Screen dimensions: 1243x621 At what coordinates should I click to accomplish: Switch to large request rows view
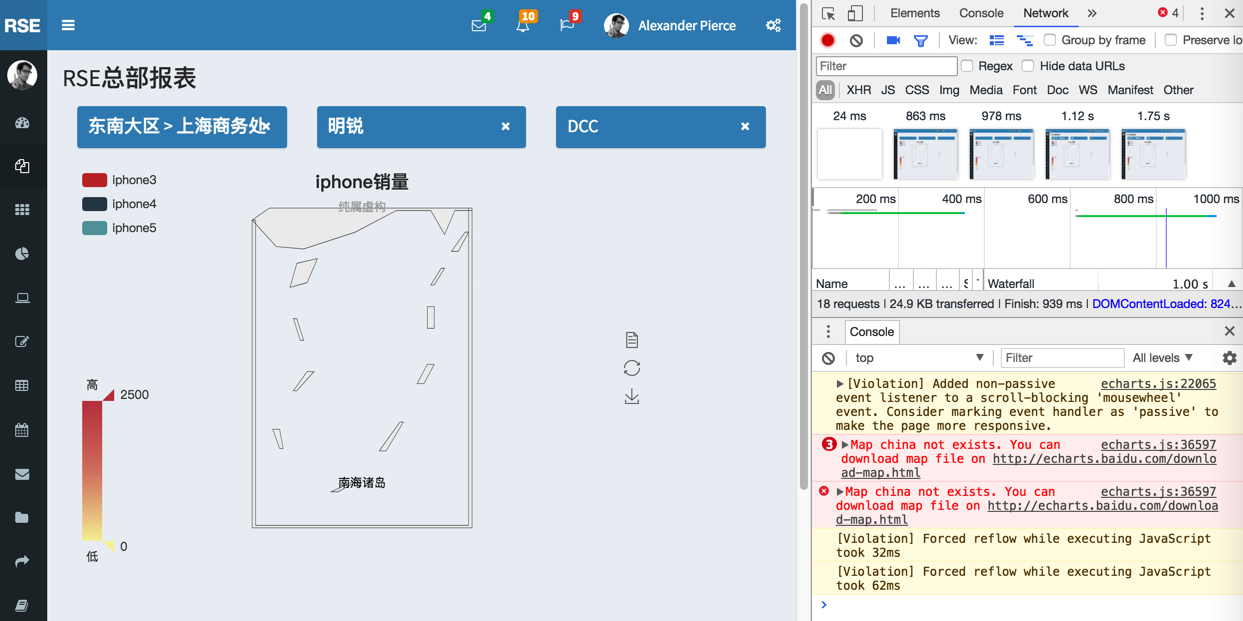997,40
